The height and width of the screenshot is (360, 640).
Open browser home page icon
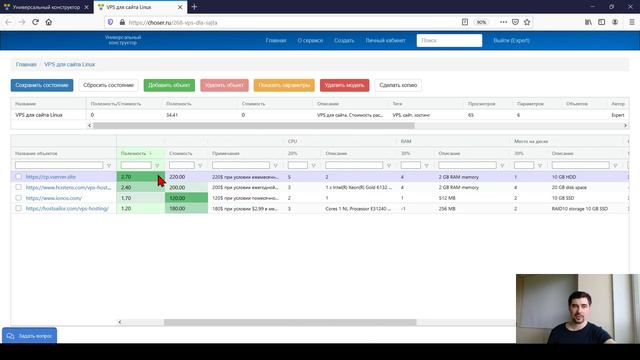[49, 22]
